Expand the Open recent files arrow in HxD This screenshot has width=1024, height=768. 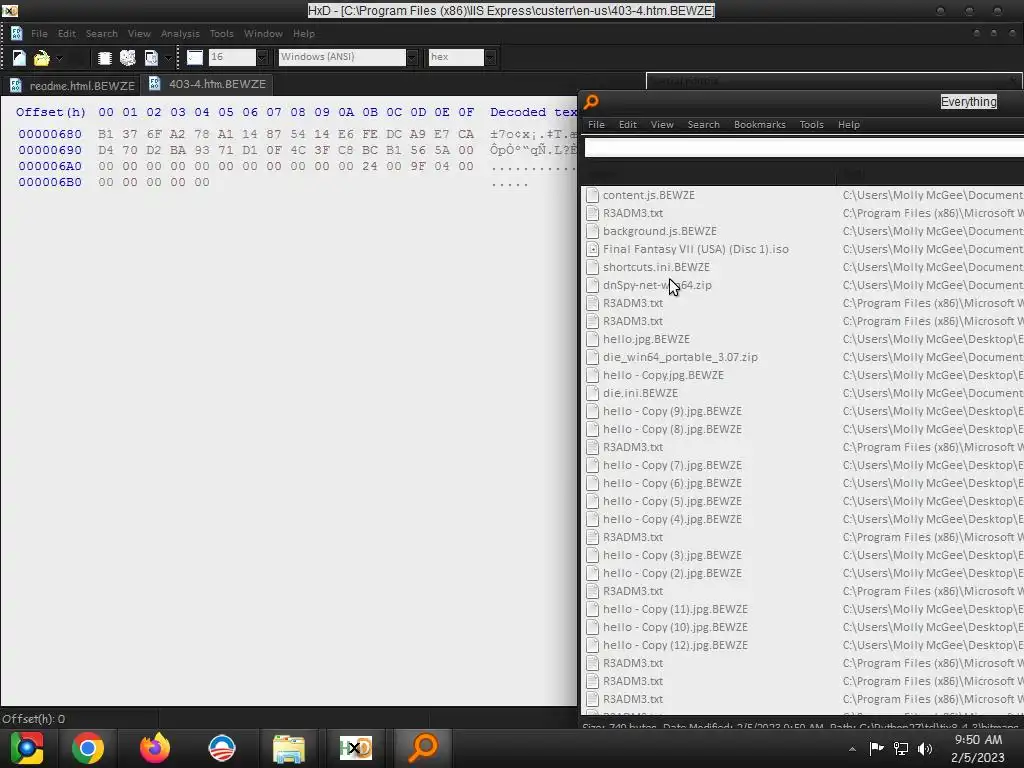pyautogui.click(x=59, y=58)
